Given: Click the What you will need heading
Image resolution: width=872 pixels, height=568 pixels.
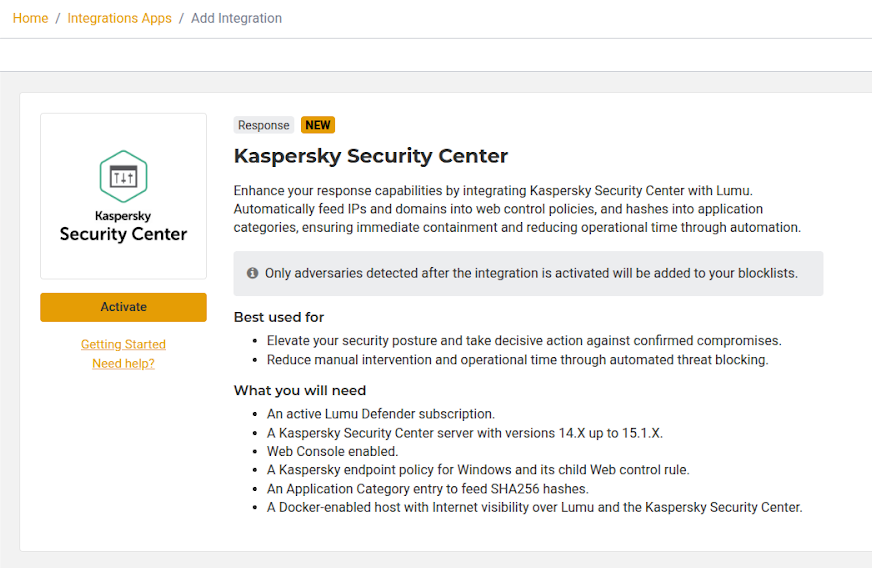Looking at the screenshot, I should coord(300,390).
